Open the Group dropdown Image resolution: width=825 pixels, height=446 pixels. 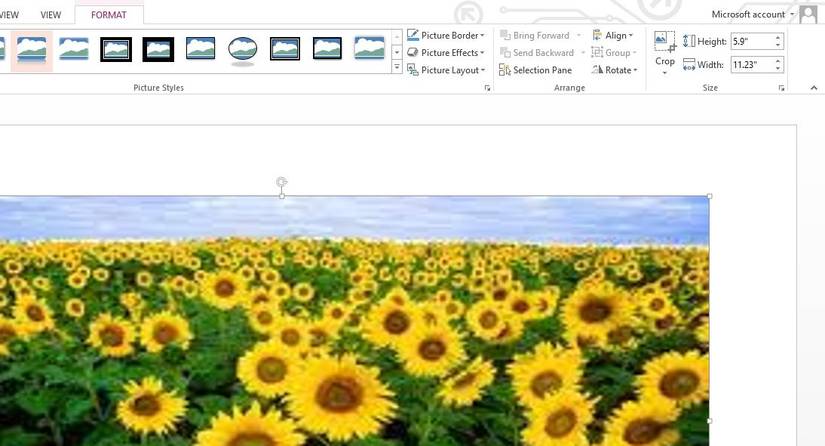tap(614, 53)
